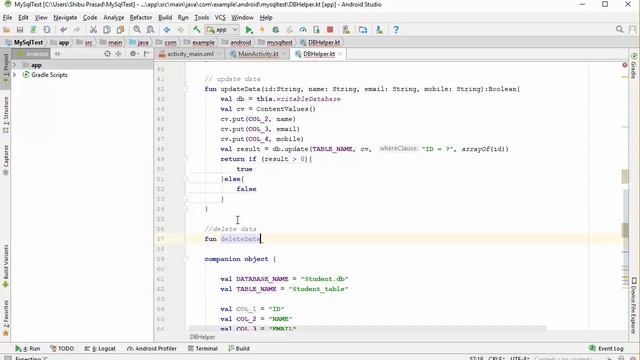Image resolution: width=640 pixels, height=360 pixels.
Task: Copy selection with the copy icon
Action: pos(107,30)
